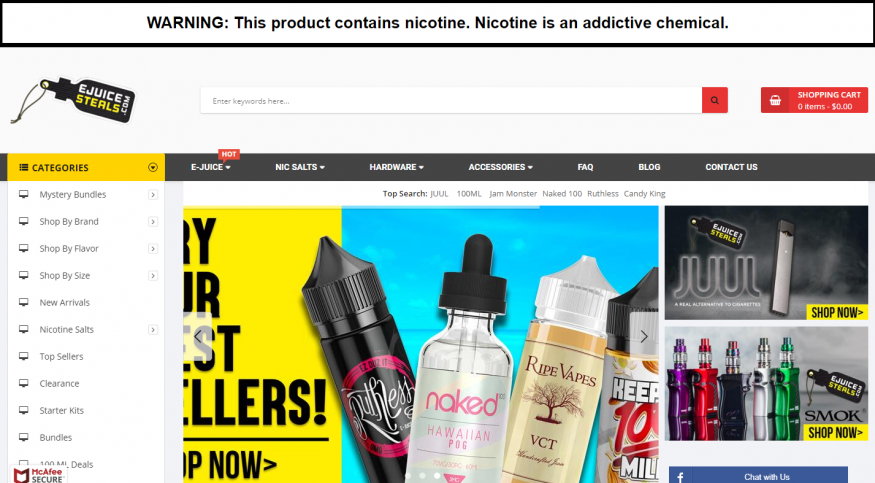Click the Jam Monster top search link
This screenshot has height=483, width=875.
(513, 194)
